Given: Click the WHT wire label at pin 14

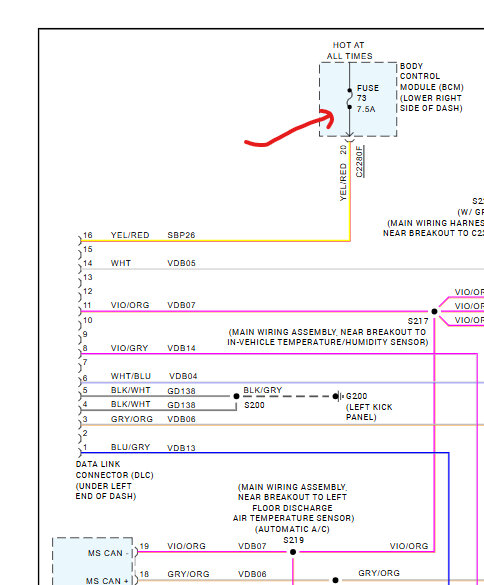Looking at the screenshot, I should coord(121,263).
